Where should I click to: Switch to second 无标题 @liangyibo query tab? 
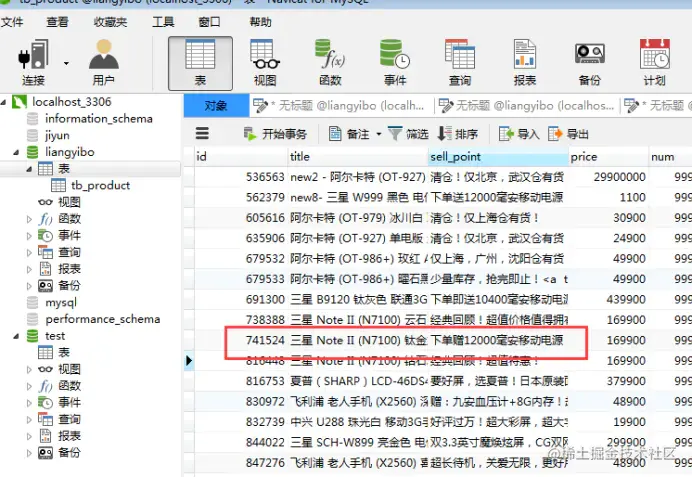528,106
